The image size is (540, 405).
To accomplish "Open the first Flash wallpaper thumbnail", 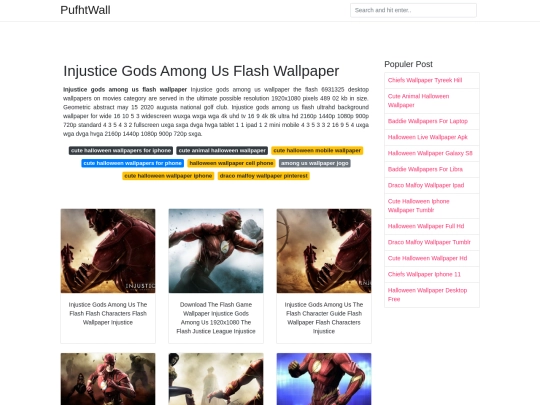I will pyautogui.click(x=108, y=251).
